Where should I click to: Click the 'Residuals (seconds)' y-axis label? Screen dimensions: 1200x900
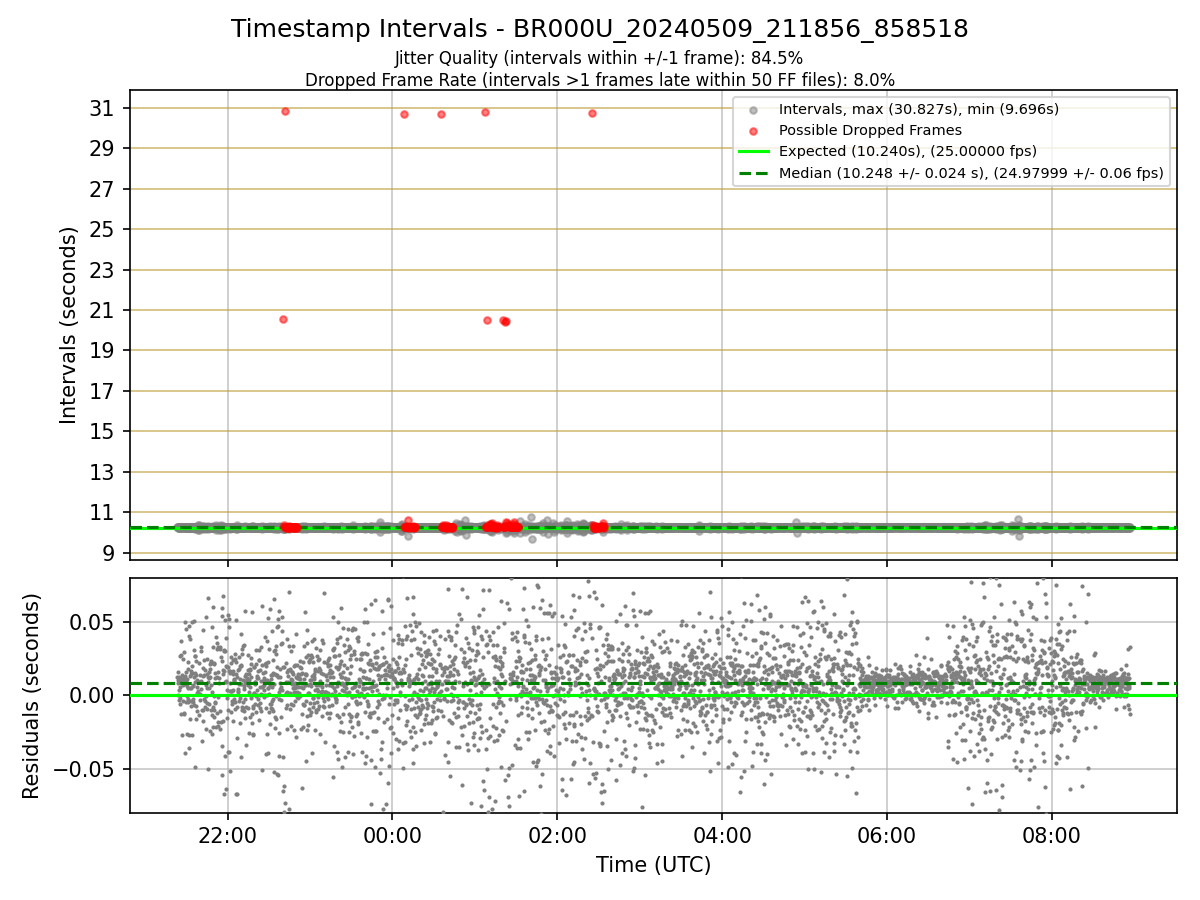[32, 696]
